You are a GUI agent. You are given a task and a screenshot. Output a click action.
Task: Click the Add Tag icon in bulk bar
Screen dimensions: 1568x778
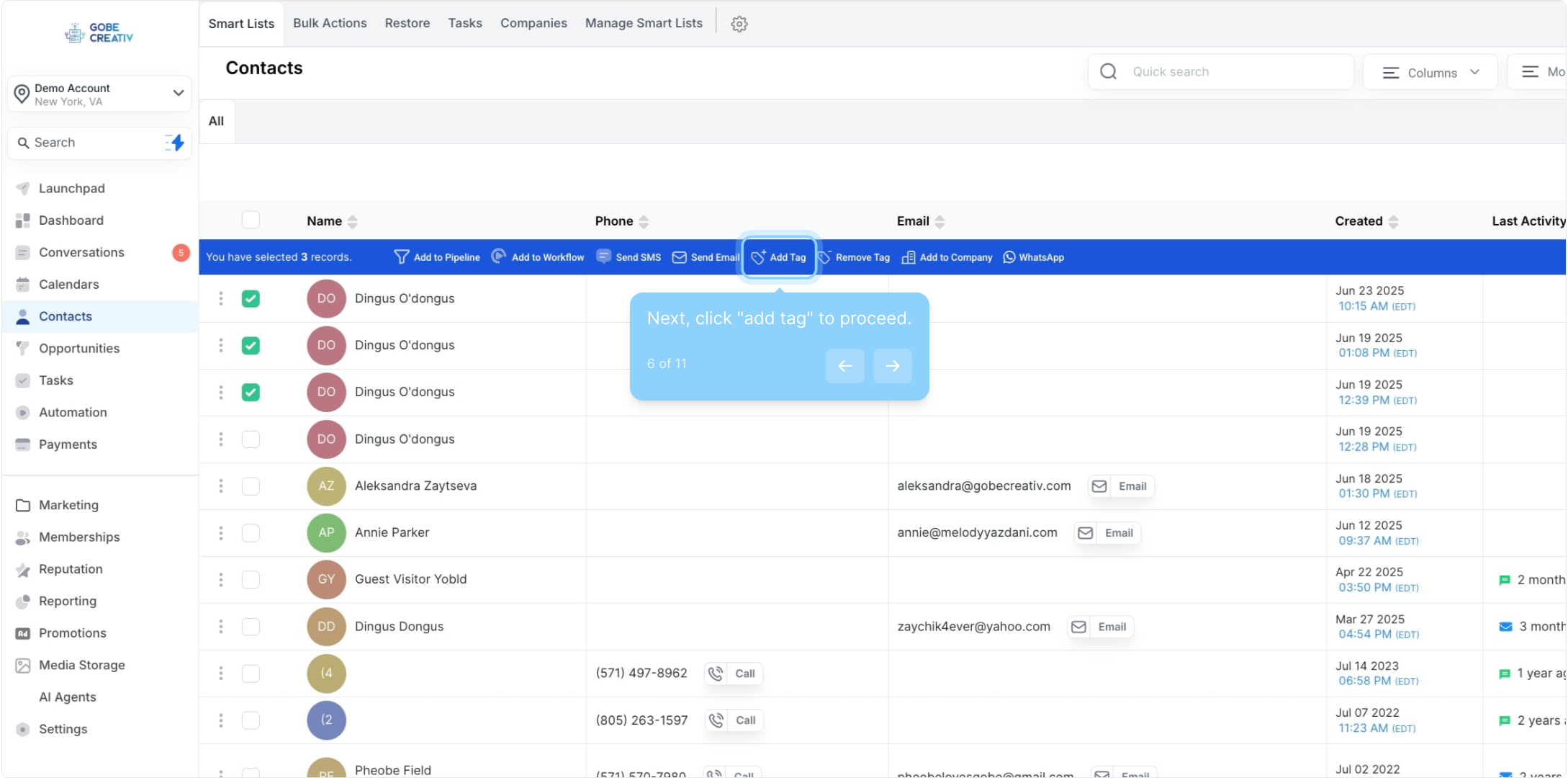coord(759,257)
